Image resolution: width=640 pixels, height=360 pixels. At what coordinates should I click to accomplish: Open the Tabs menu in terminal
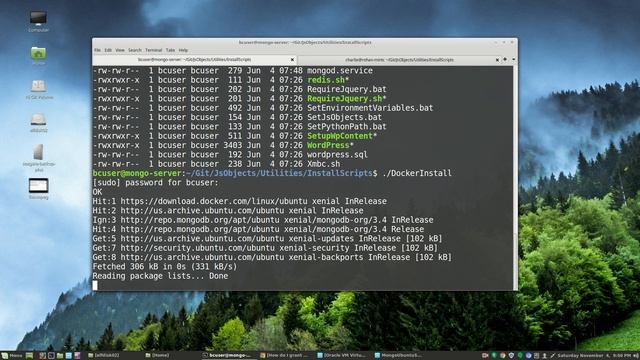tap(170, 50)
